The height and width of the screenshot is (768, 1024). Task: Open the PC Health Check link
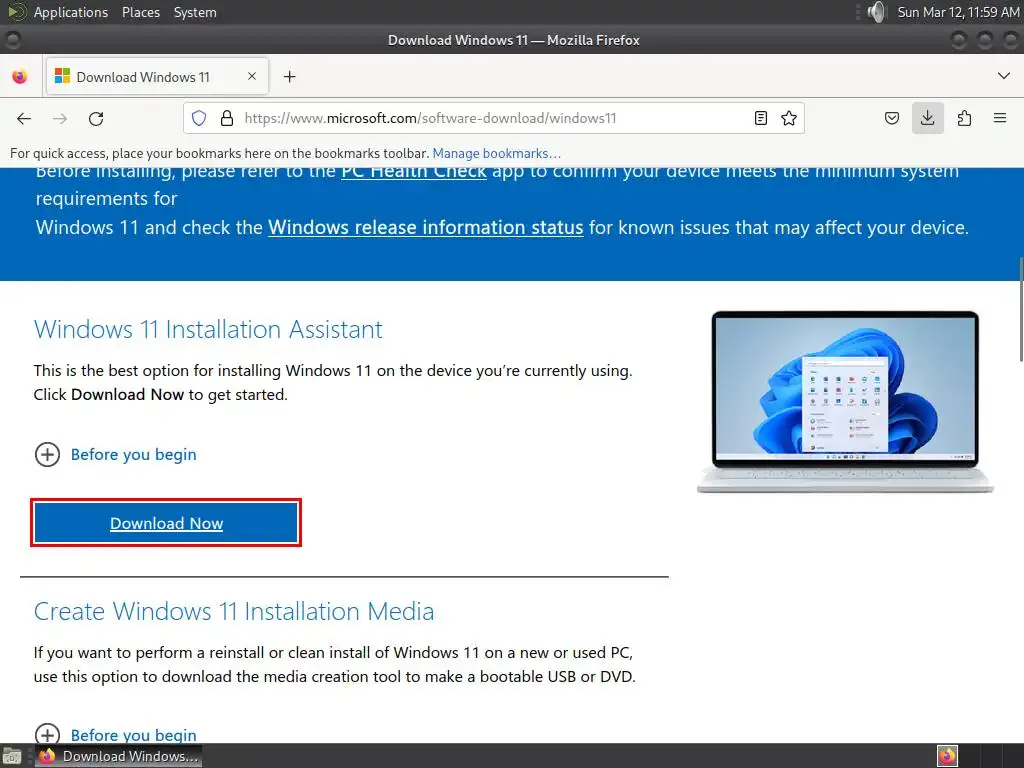point(414,171)
